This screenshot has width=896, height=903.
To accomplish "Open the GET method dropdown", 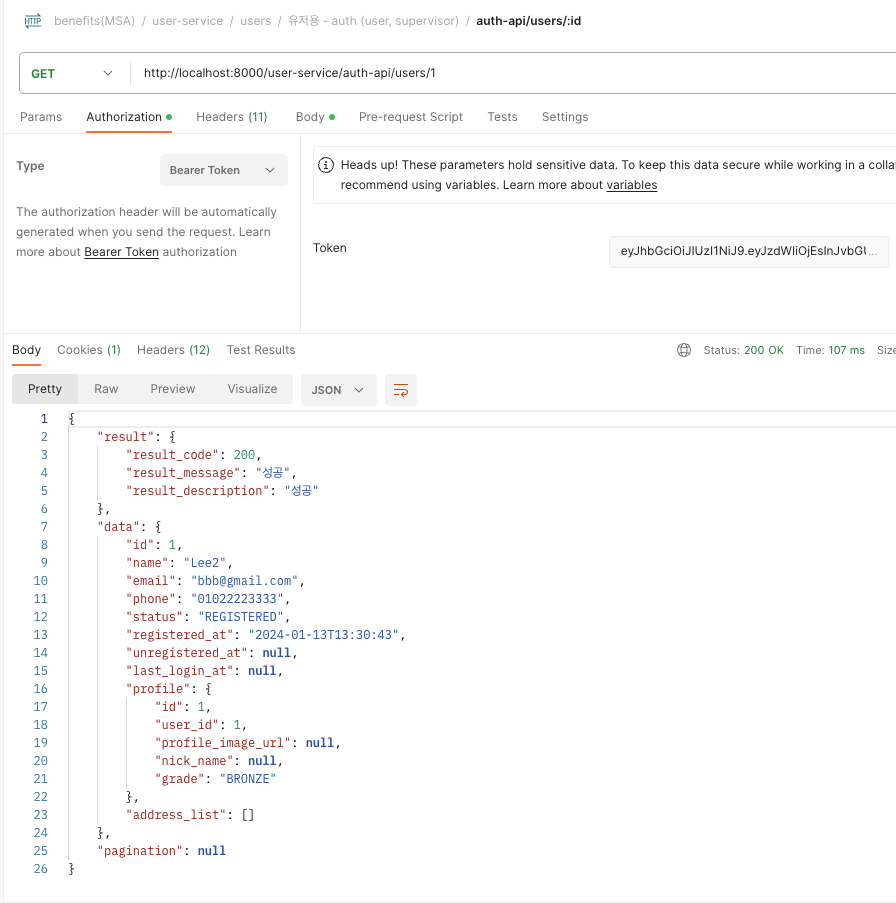I will coord(72,73).
